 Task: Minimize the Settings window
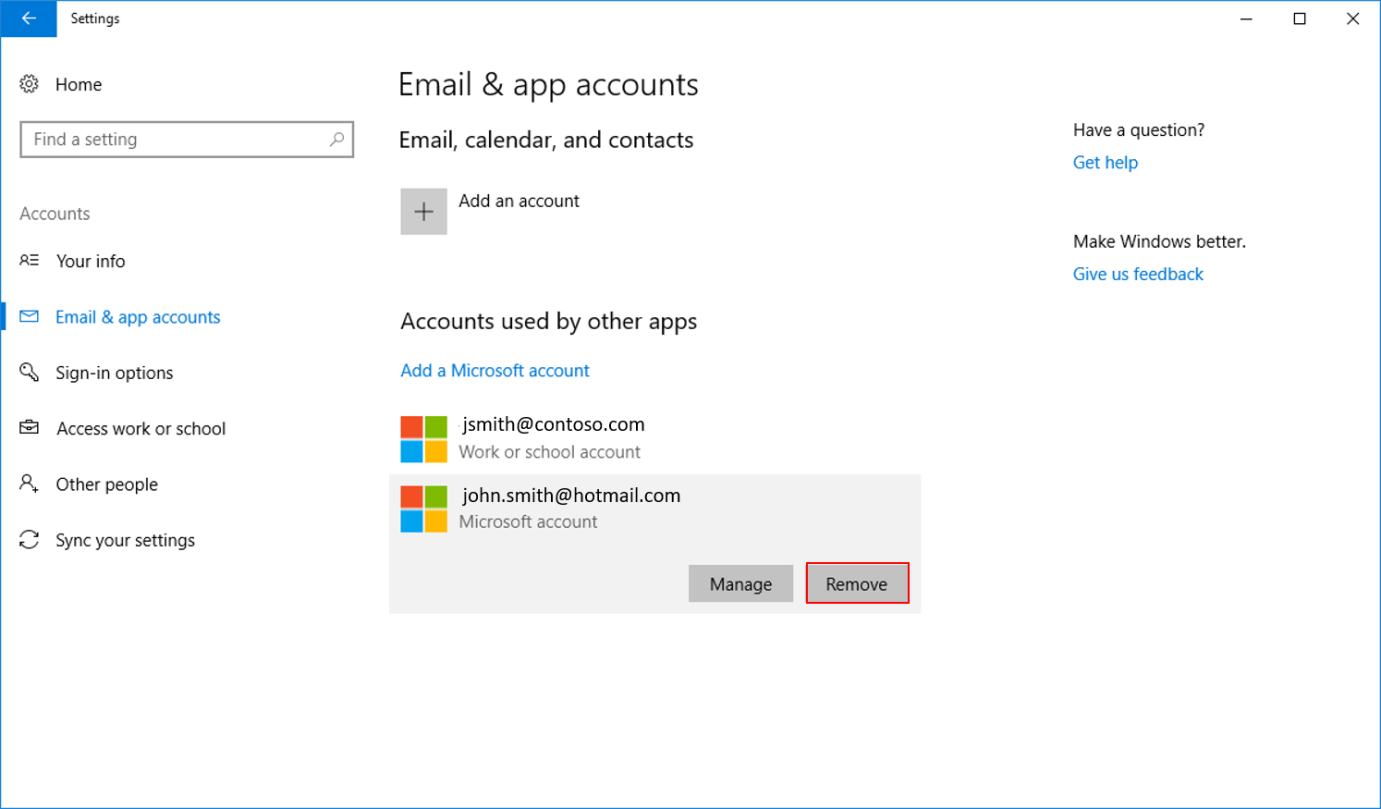click(1247, 18)
